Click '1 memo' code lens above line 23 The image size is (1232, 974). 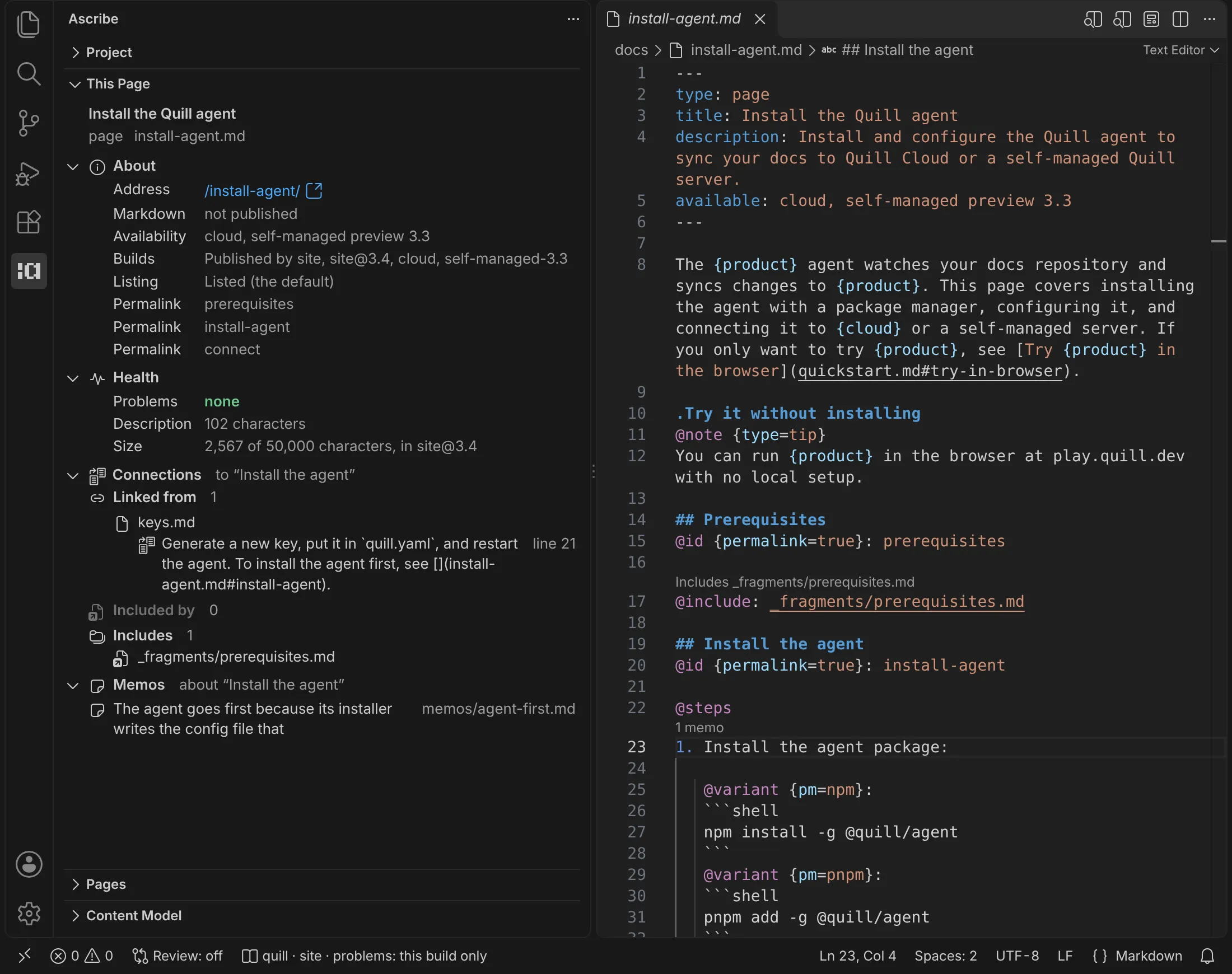699,728
